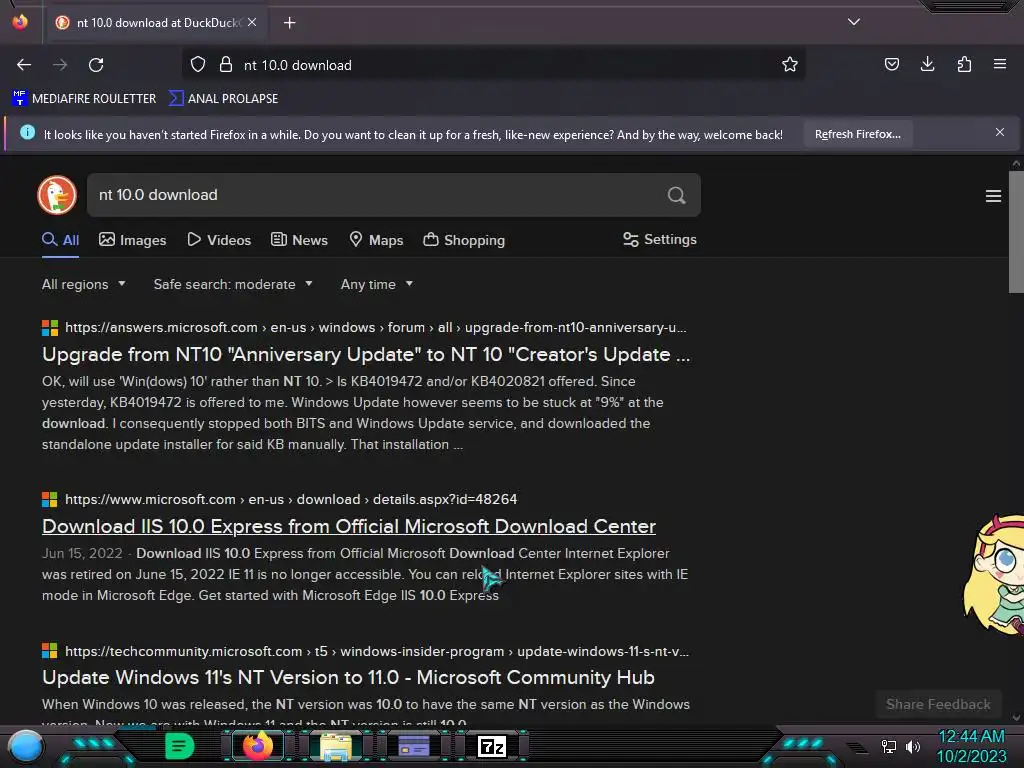Dismiss the Firefox refresh notification bar
This screenshot has width=1024, height=768.
coord(1000,133)
